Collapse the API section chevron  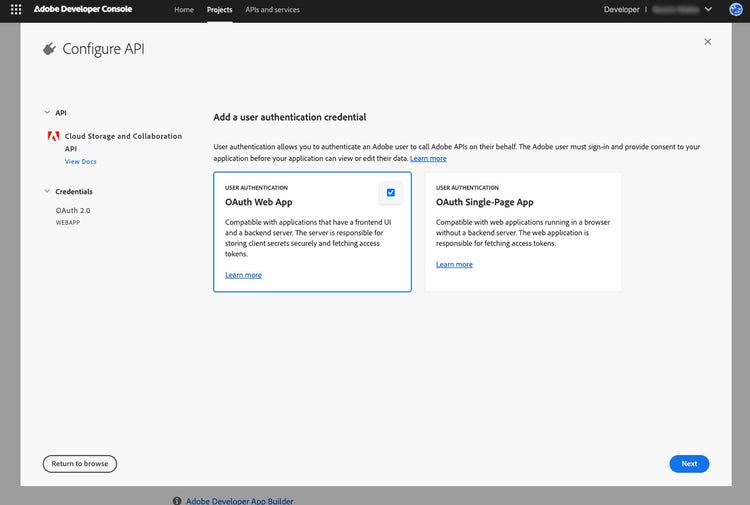click(47, 112)
